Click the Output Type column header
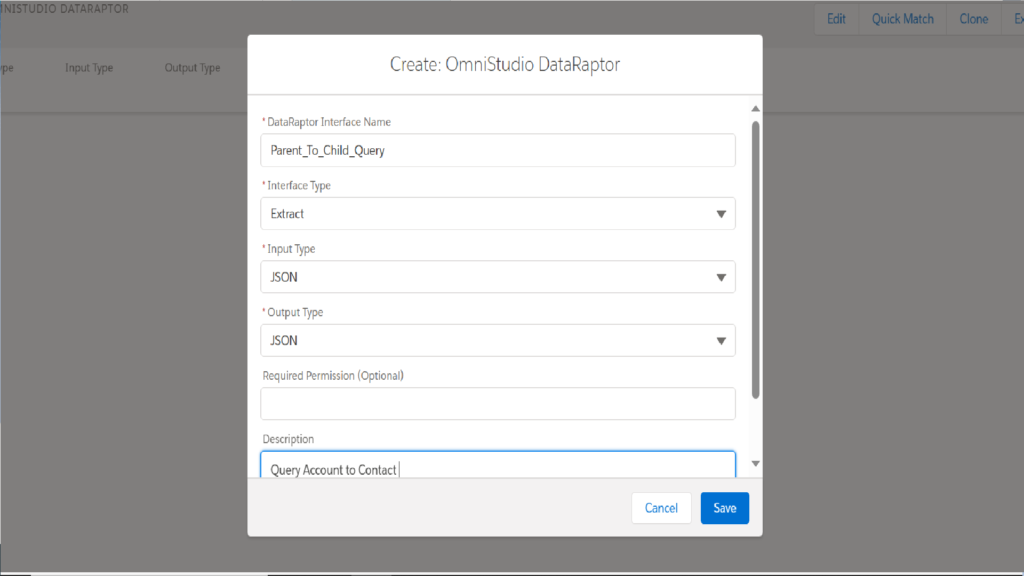Screen dimensions: 1024x576 [x=192, y=68]
